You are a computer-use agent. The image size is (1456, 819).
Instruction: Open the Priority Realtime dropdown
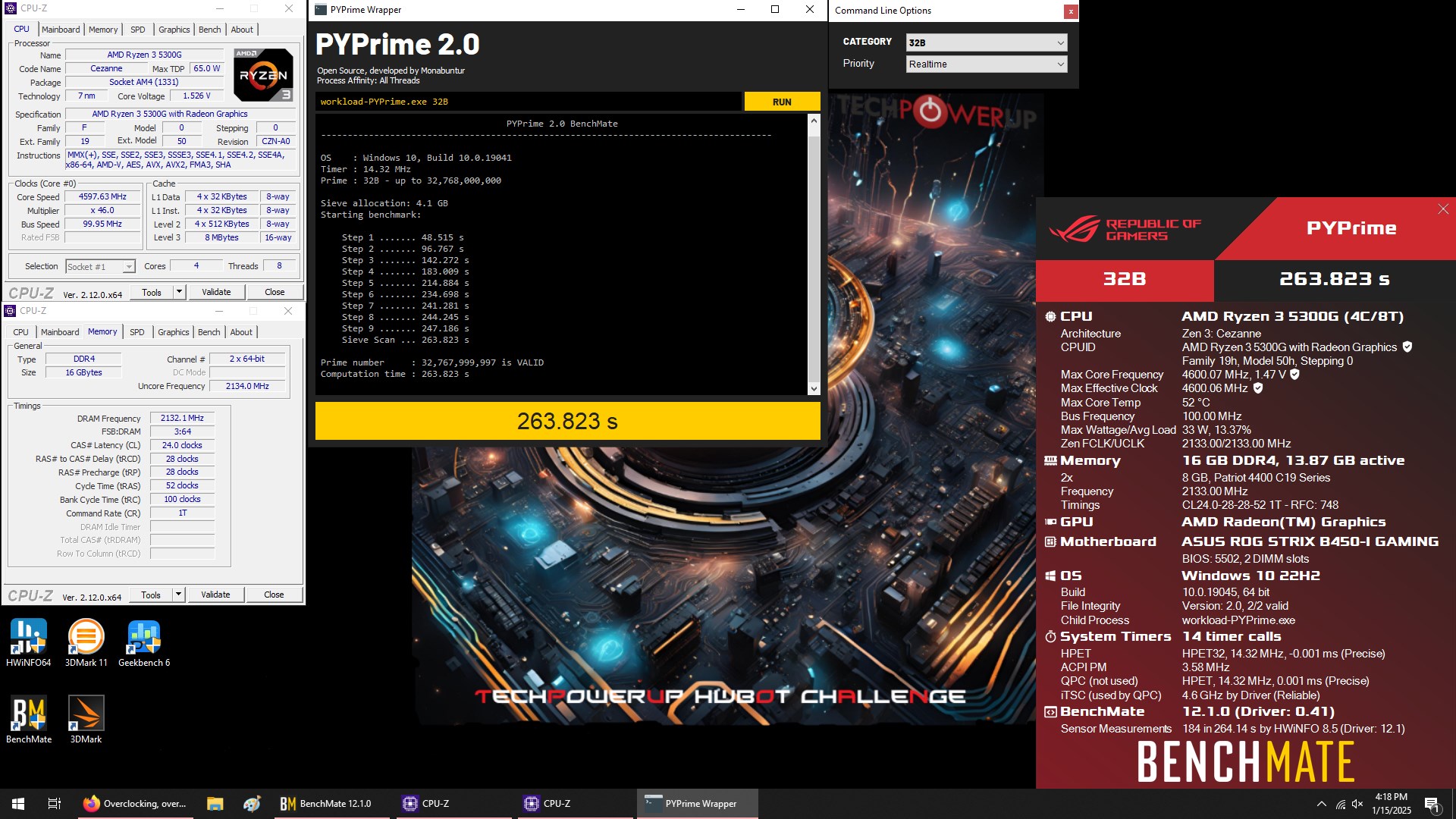987,64
